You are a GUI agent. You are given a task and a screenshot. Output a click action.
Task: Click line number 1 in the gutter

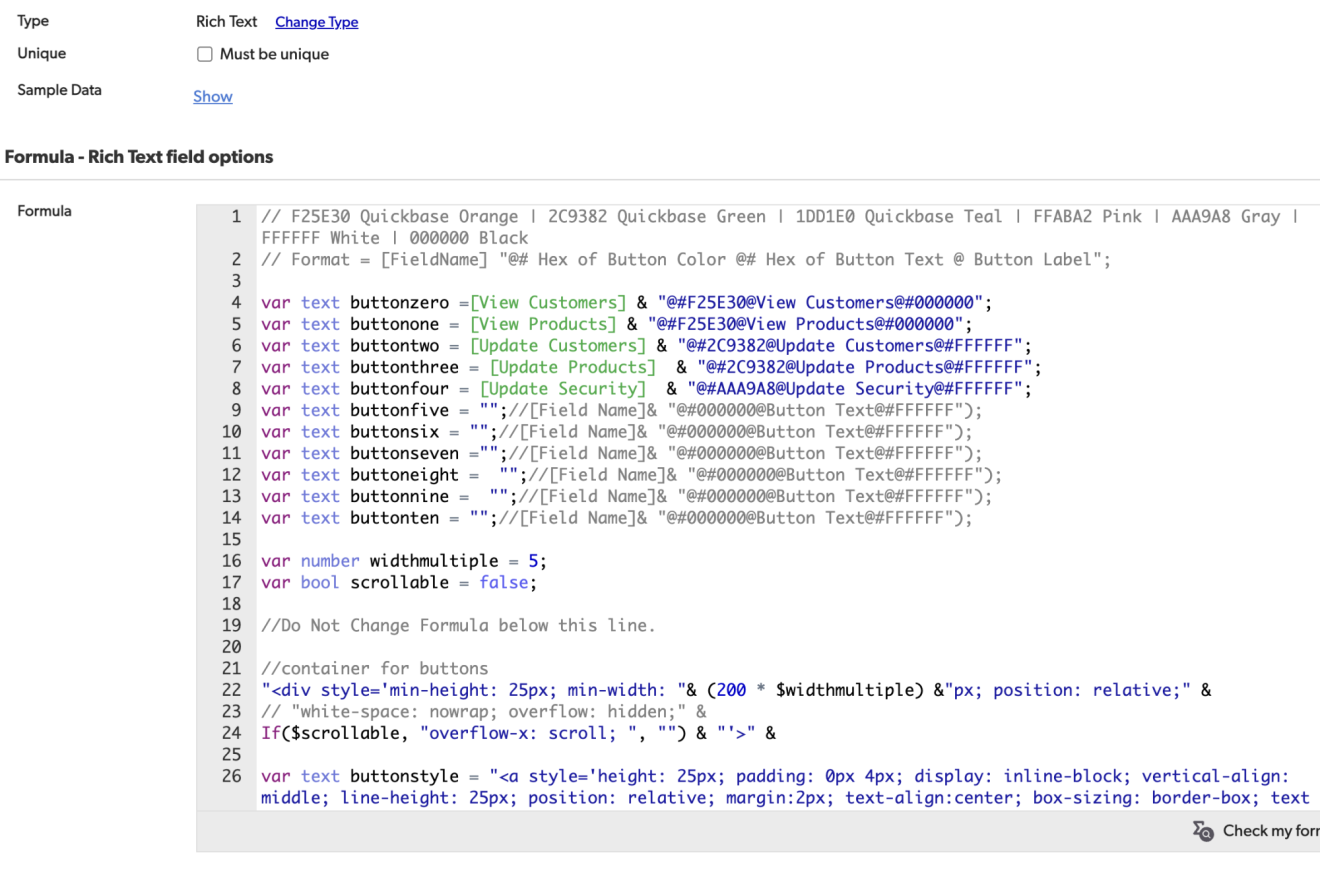[x=236, y=217]
